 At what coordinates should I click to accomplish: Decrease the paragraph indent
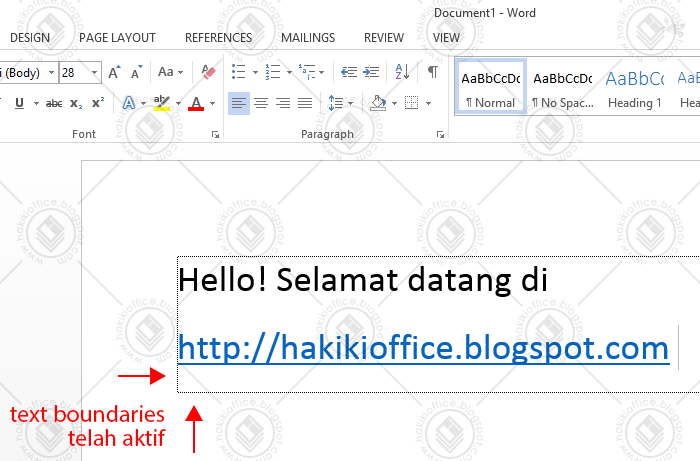tap(349, 72)
